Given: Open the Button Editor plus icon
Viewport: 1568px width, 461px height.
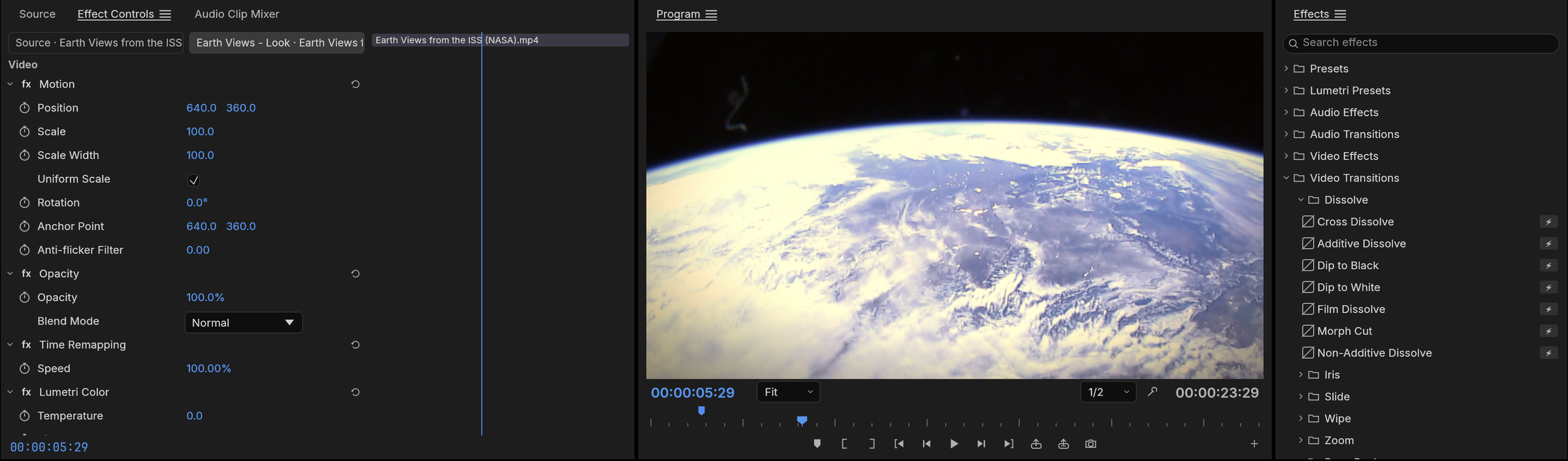Looking at the screenshot, I should click(x=1254, y=444).
